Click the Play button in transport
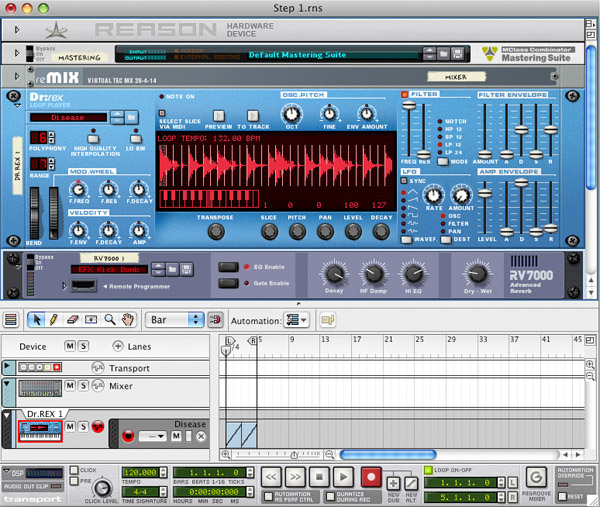 [x=343, y=477]
